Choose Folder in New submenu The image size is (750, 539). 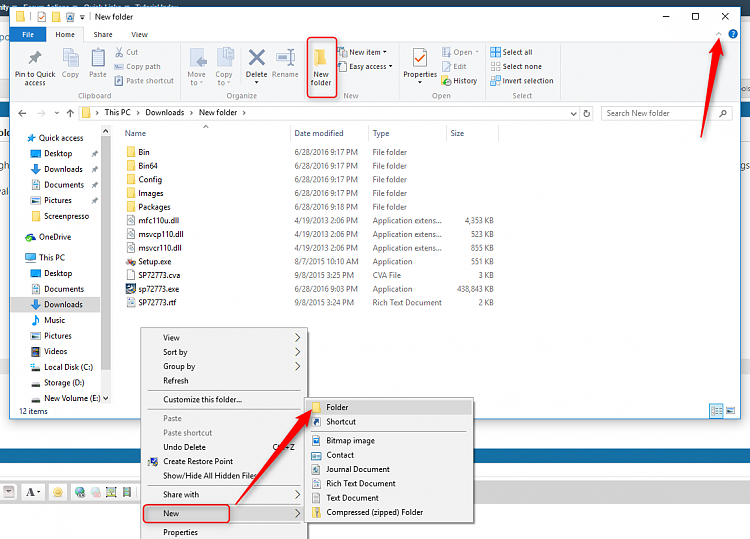click(x=389, y=407)
